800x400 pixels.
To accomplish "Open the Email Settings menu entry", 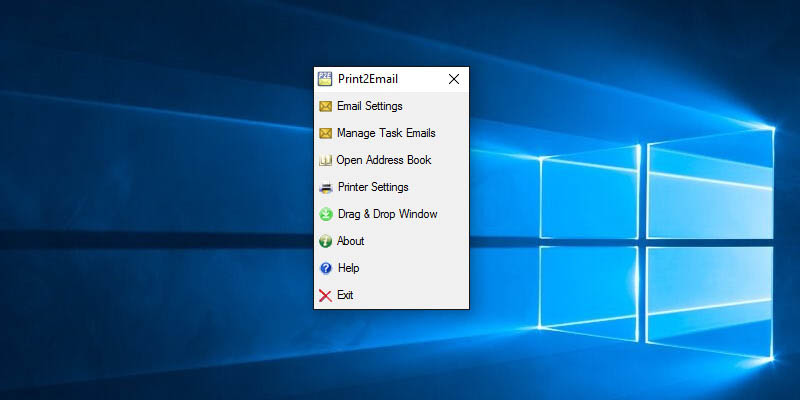I will coord(369,106).
